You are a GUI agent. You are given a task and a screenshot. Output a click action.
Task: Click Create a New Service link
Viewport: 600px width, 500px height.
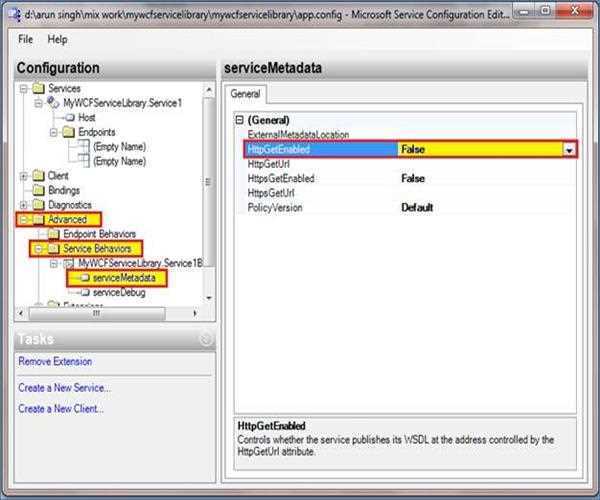click(x=65, y=387)
